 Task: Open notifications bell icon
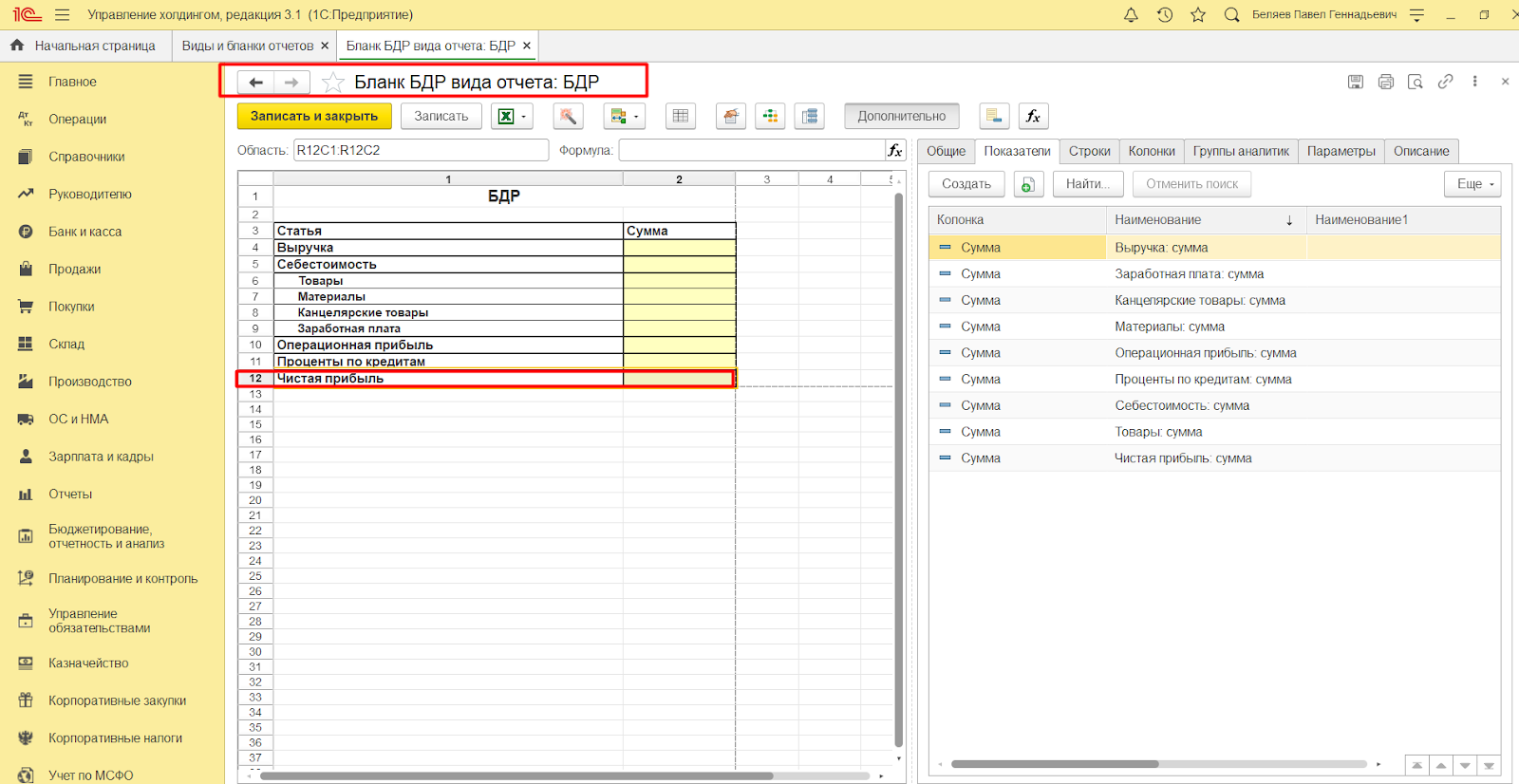pyautogui.click(x=1131, y=15)
